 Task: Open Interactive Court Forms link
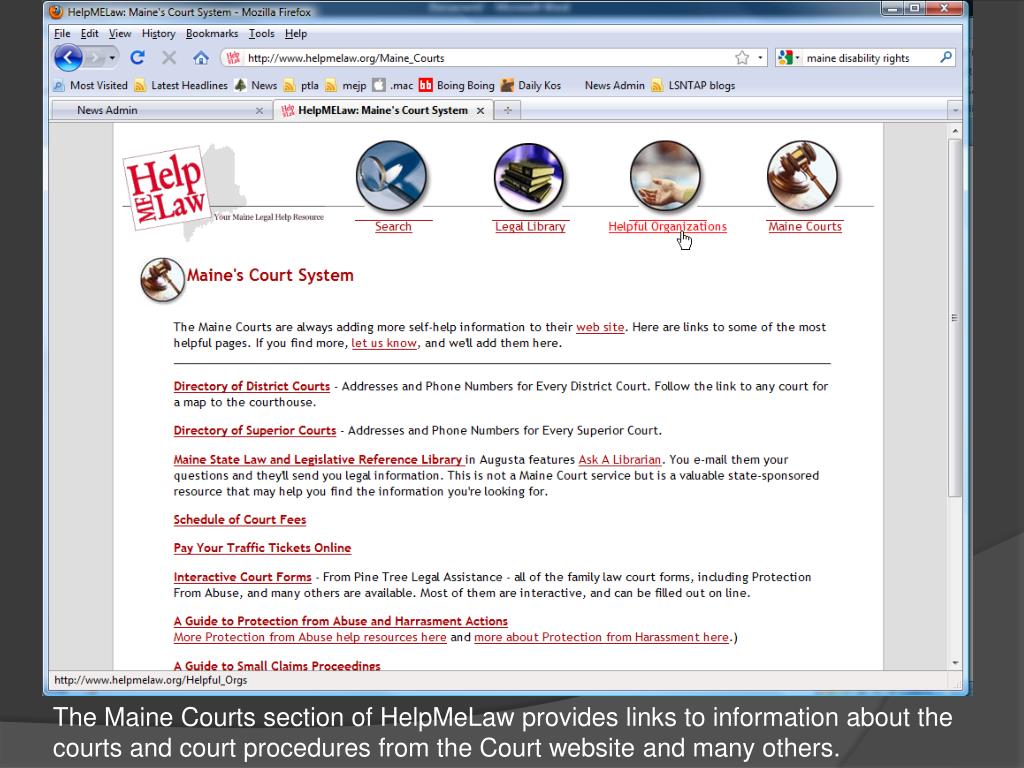[x=242, y=577]
